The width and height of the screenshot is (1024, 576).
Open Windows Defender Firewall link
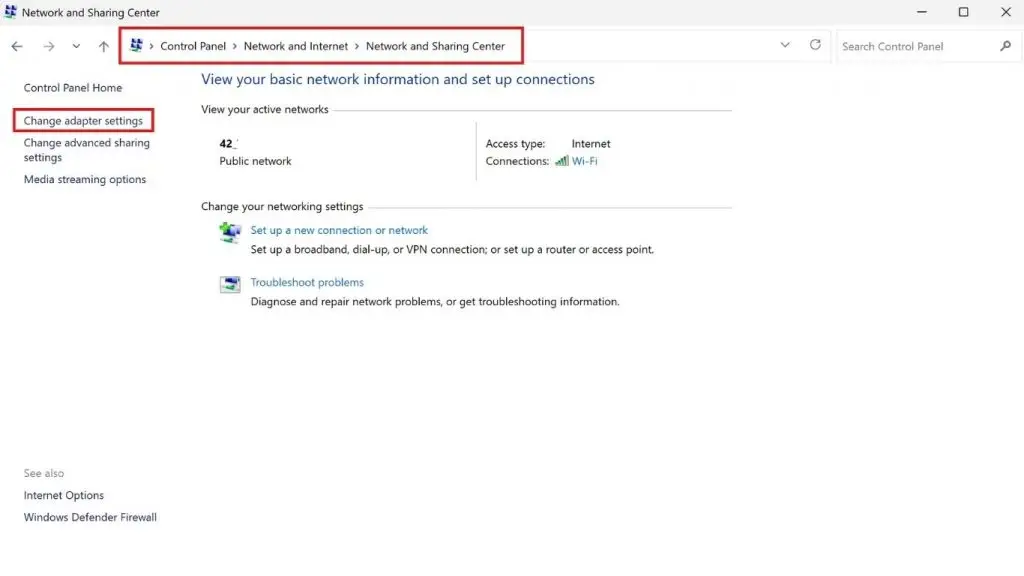click(x=90, y=518)
